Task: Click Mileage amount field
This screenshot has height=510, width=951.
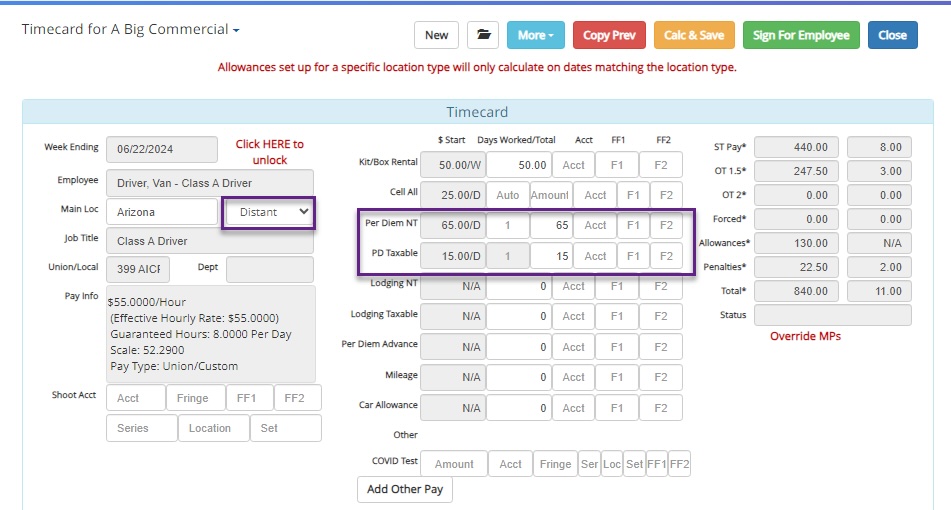Action: pos(519,377)
